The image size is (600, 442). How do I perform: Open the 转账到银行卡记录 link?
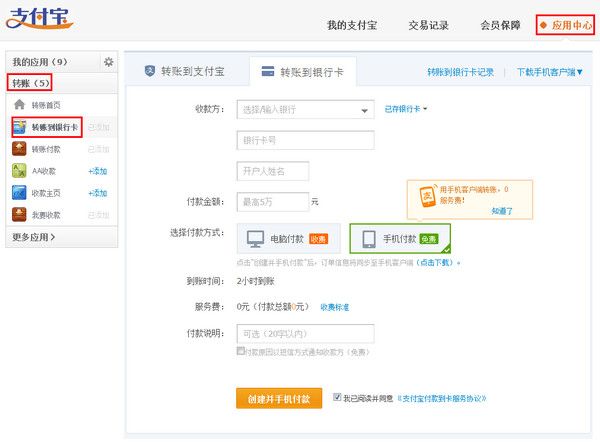coord(460,73)
